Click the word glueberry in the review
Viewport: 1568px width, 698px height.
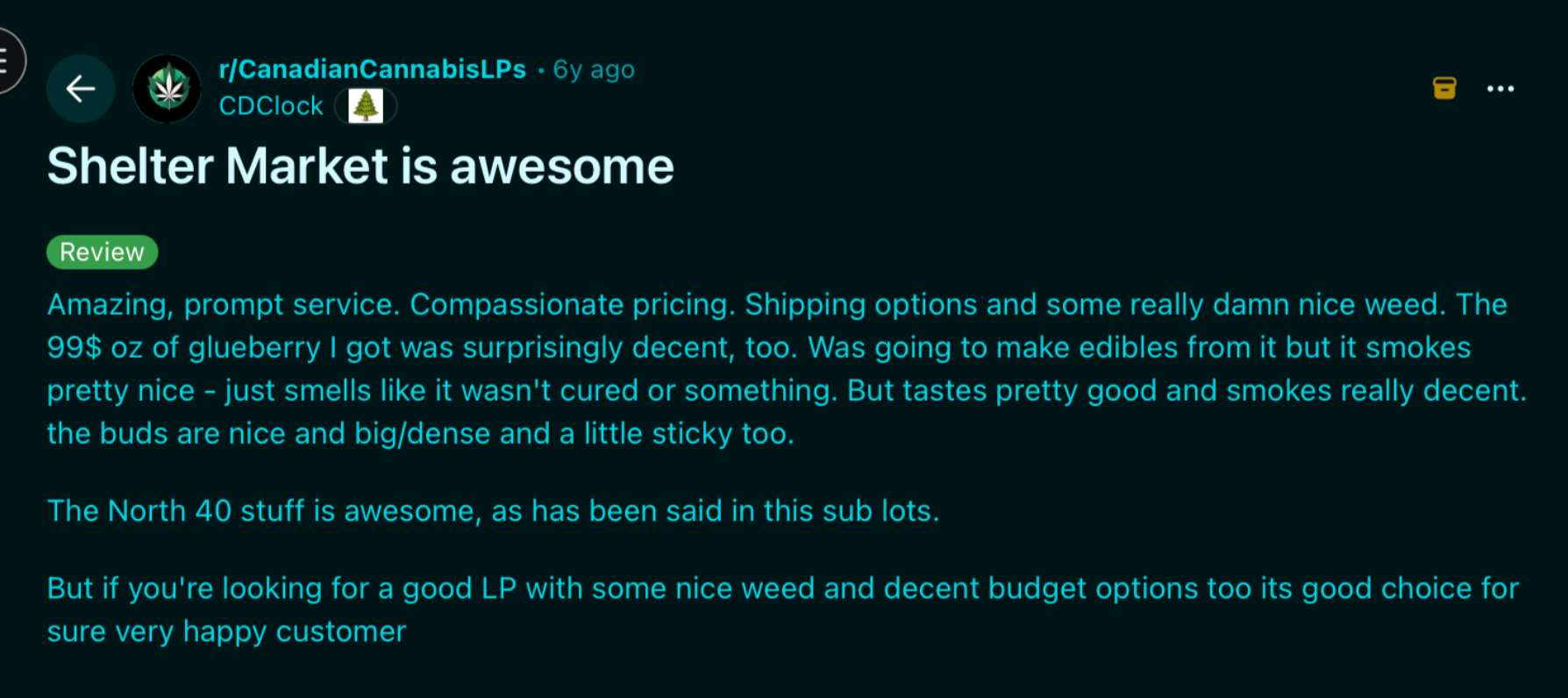tap(254, 348)
